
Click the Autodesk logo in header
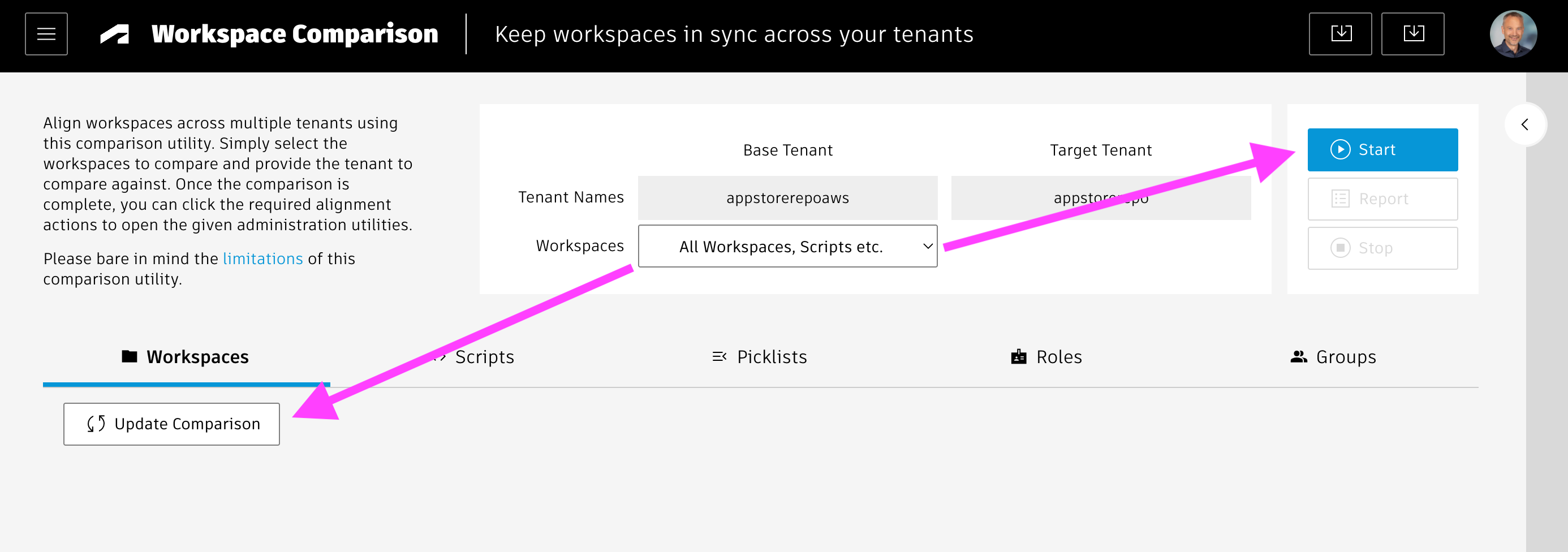[x=114, y=34]
